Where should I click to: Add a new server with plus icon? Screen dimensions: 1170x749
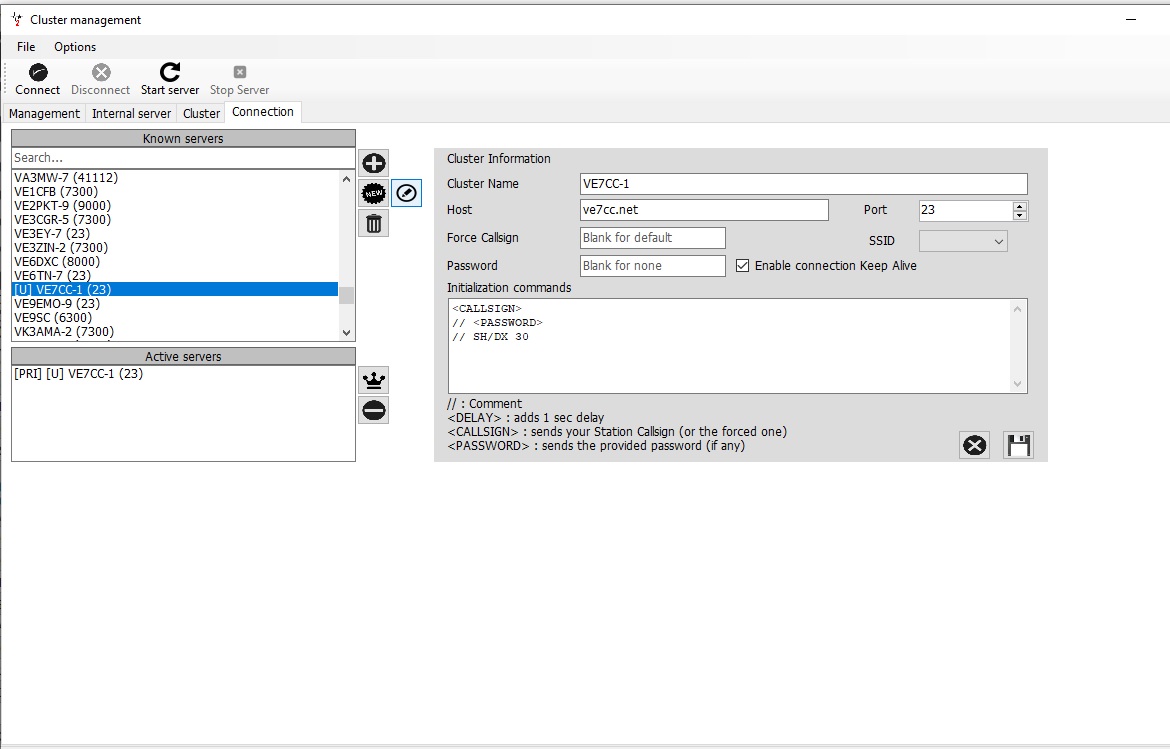(374, 163)
